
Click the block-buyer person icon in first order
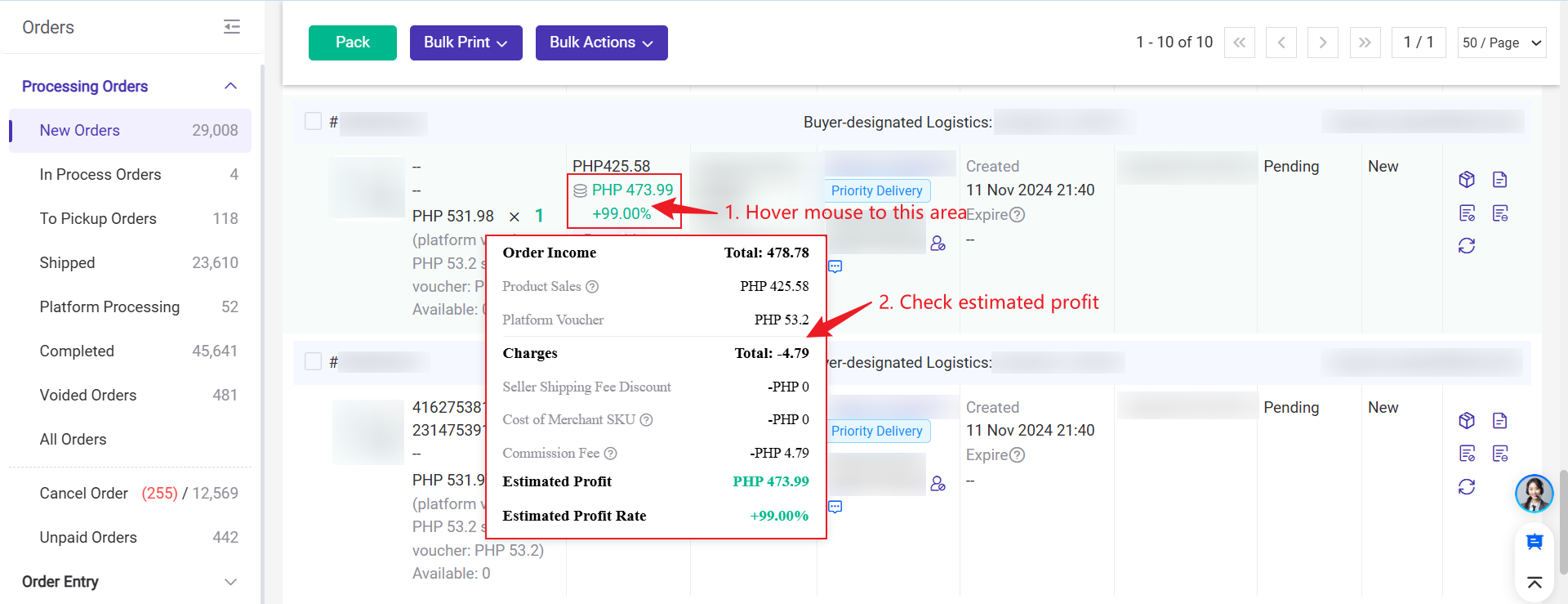click(938, 244)
